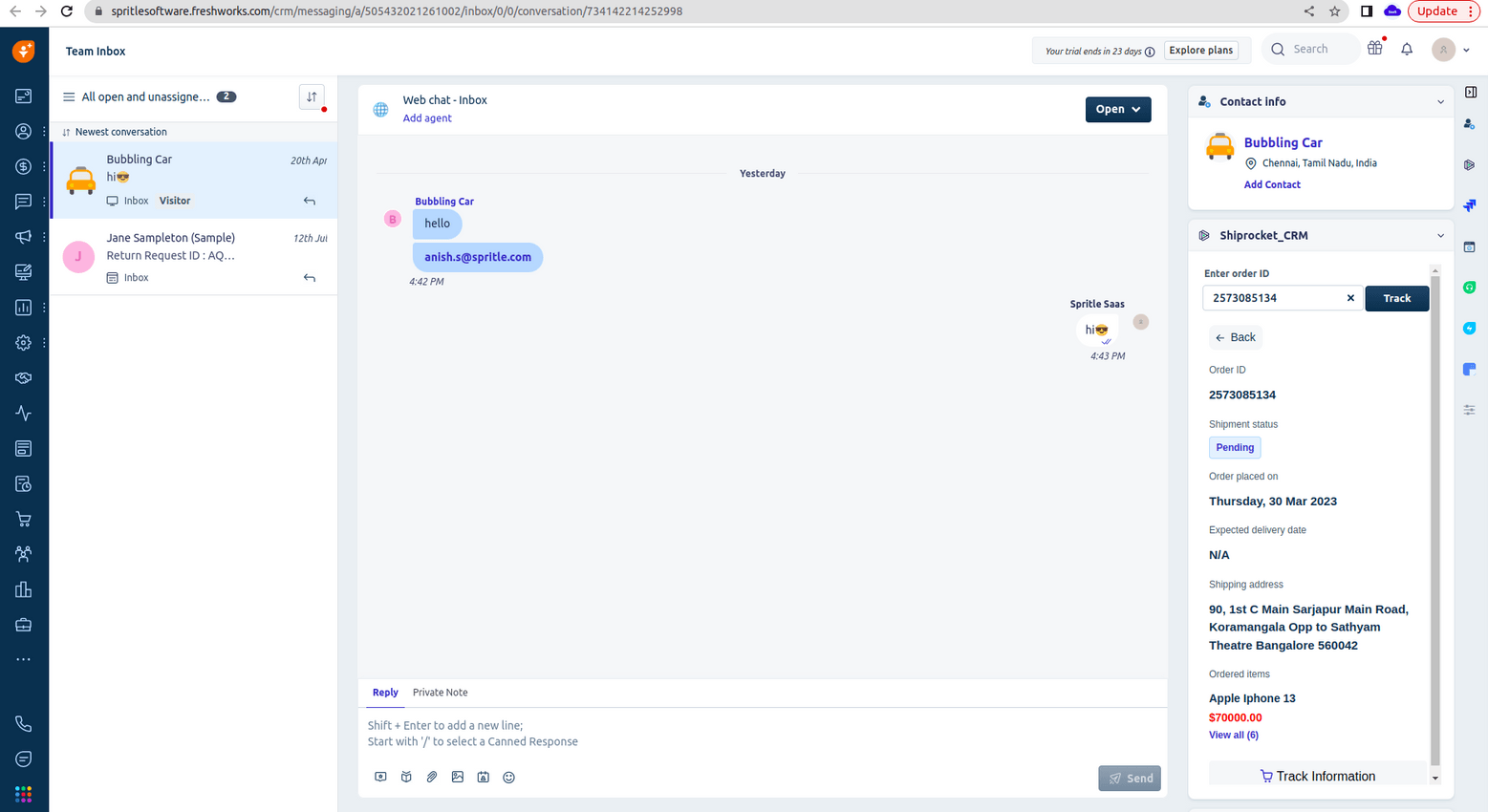Image resolution: width=1488 pixels, height=812 pixels.
Task: Open the Conversations chat icon in sidebar
Action: [24, 202]
